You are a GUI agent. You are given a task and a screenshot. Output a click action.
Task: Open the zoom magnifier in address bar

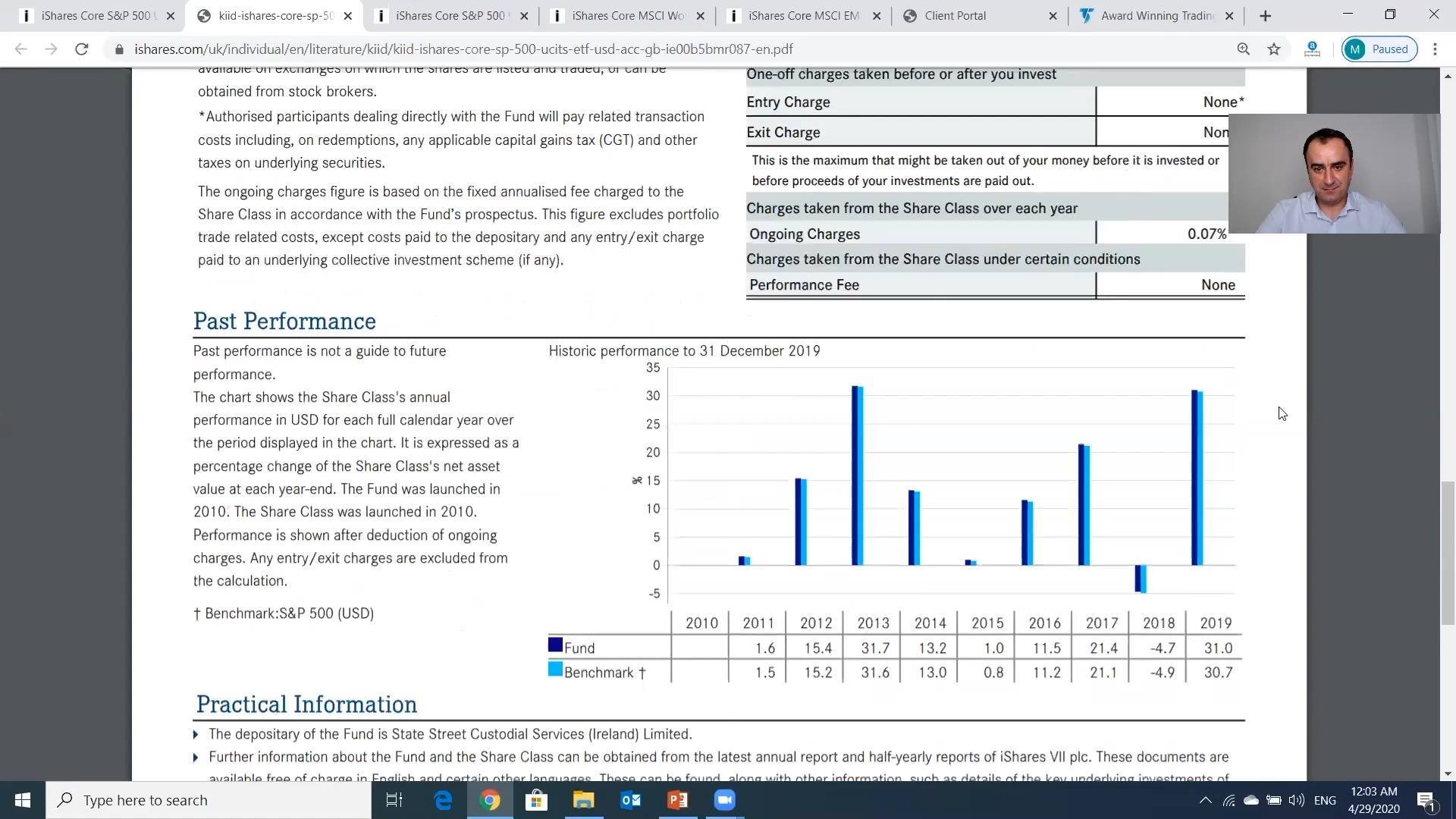1243,49
